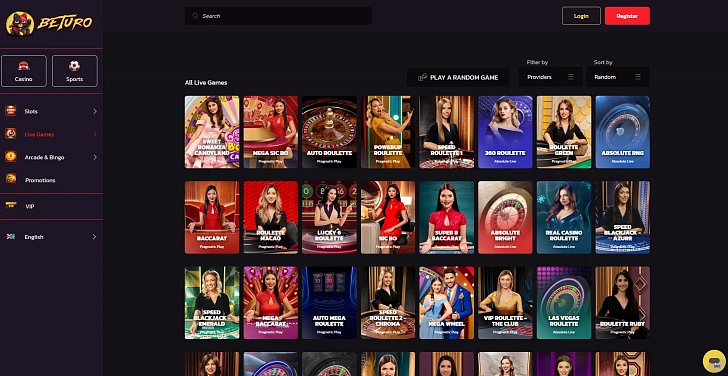
Task: Open the Absolute Bright tile
Action: pos(505,217)
